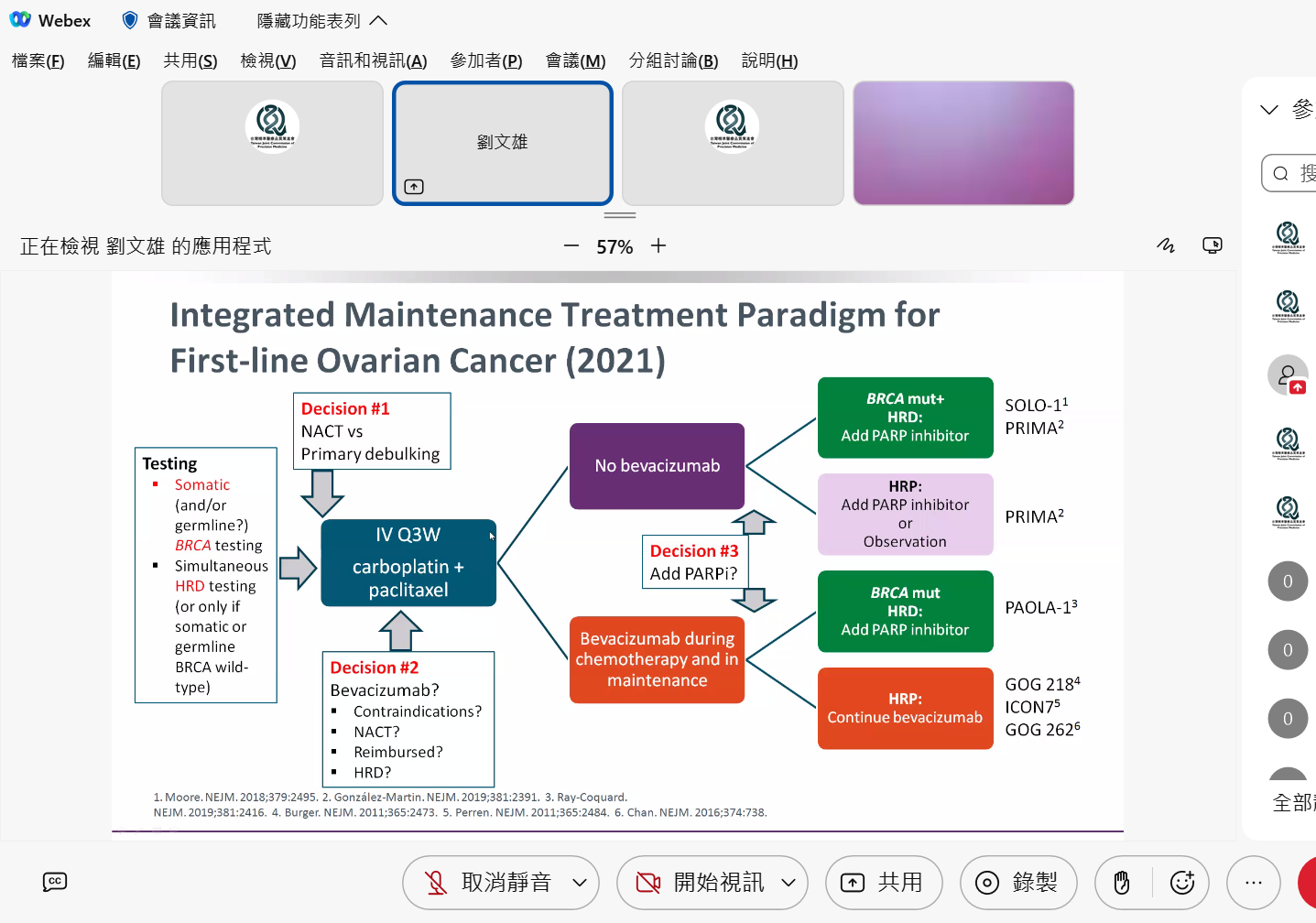The image size is (1316, 923).
Task: Click the 57% zoom level value
Action: click(614, 246)
